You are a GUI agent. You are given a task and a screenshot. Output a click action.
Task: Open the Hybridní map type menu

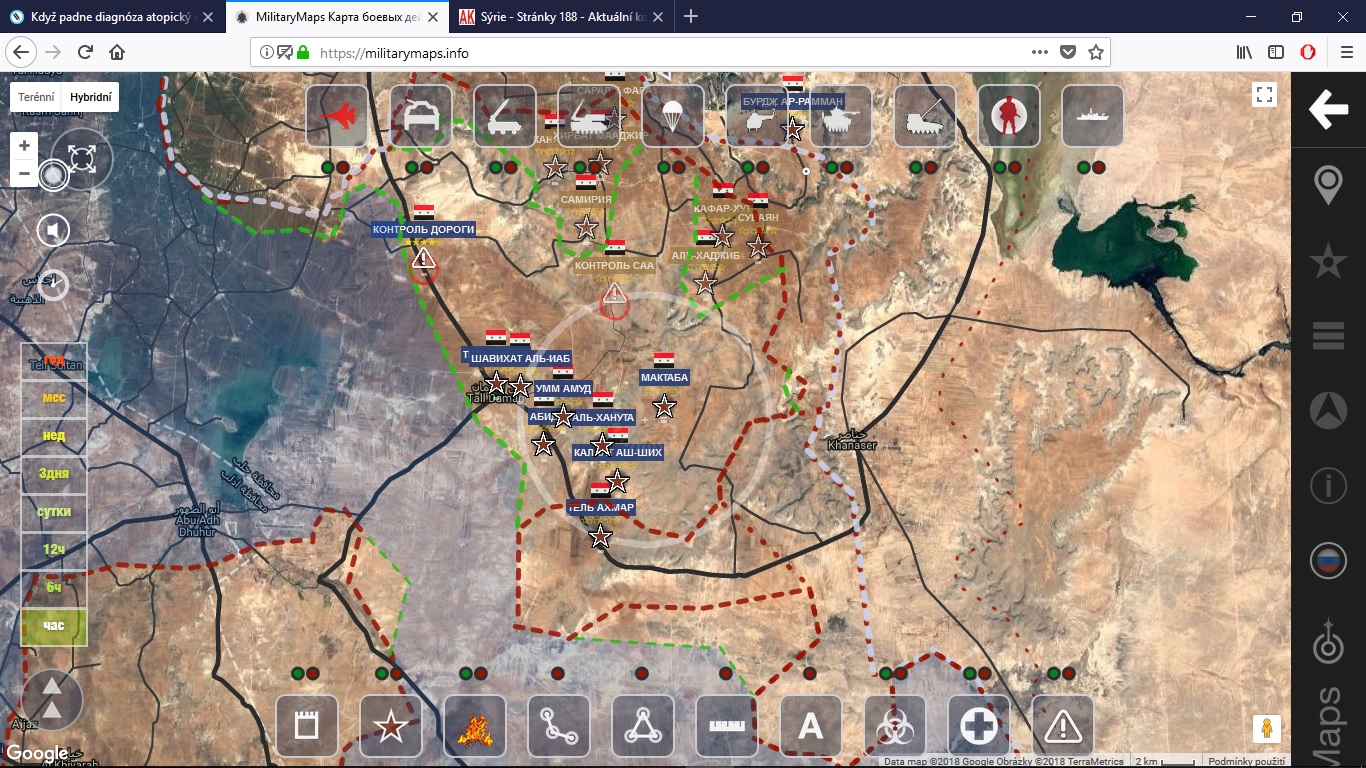[x=90, y=97]
